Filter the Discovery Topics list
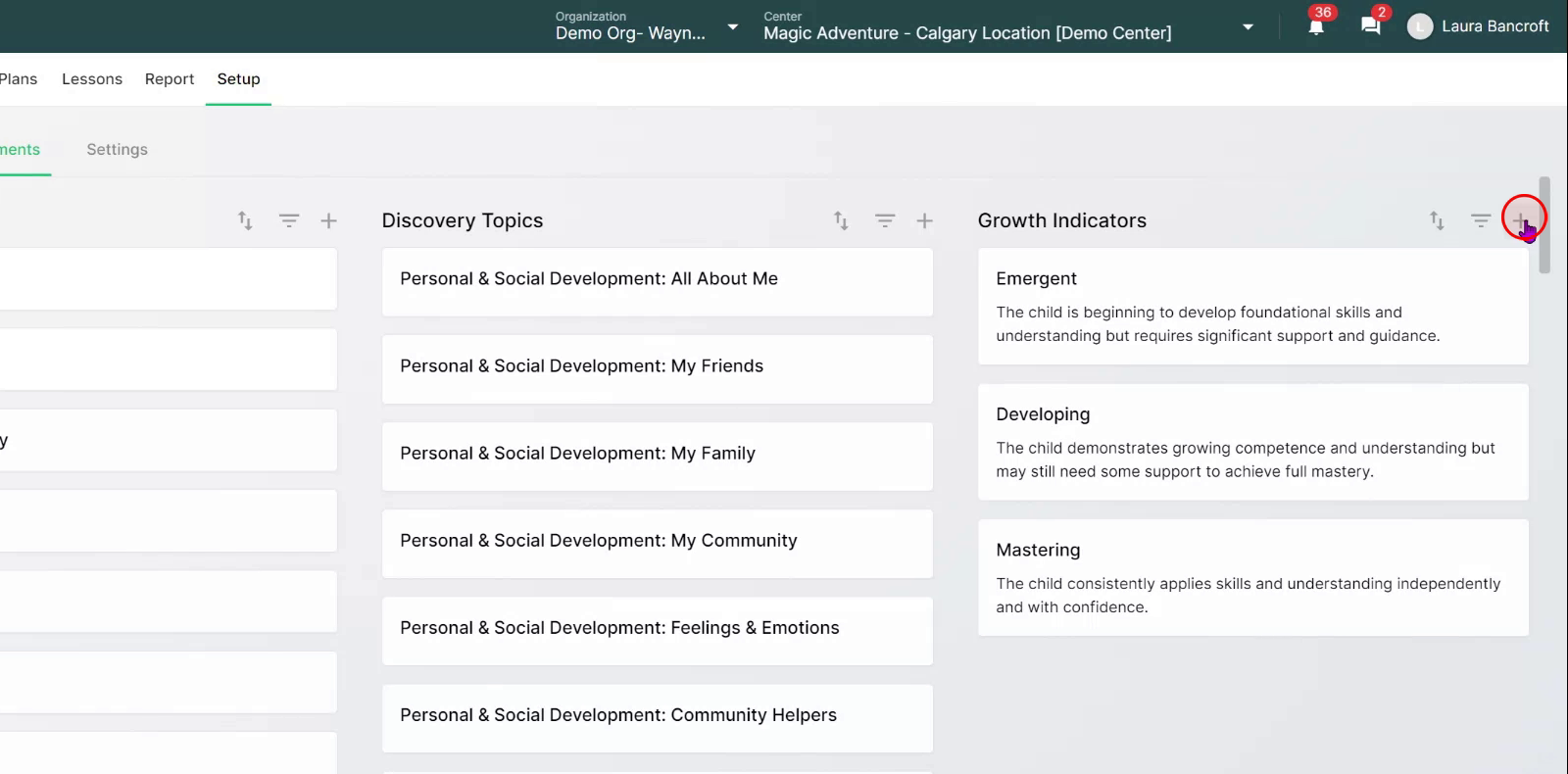The image size is (1568, 774). 885,220
